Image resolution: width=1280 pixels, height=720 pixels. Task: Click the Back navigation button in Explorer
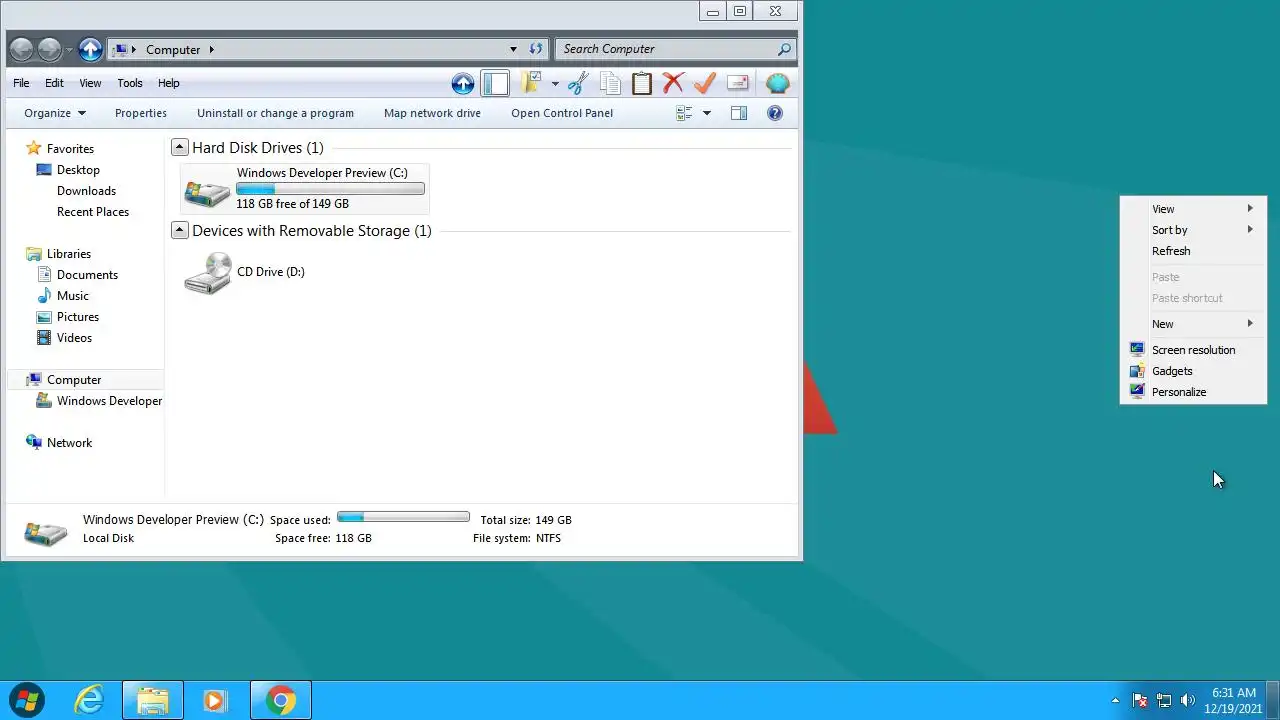[21, 49]
